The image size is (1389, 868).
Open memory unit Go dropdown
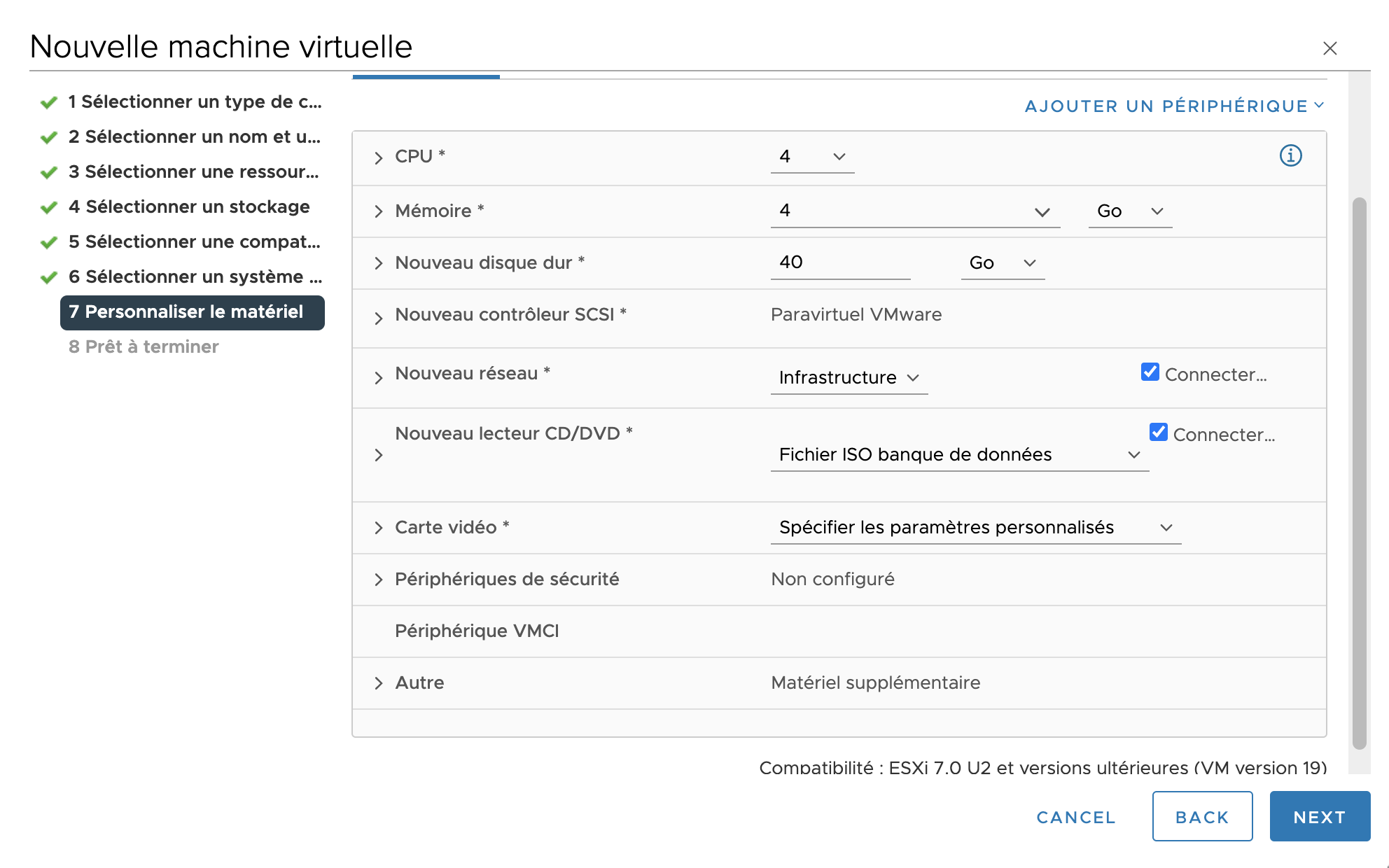pos(1130,211)
